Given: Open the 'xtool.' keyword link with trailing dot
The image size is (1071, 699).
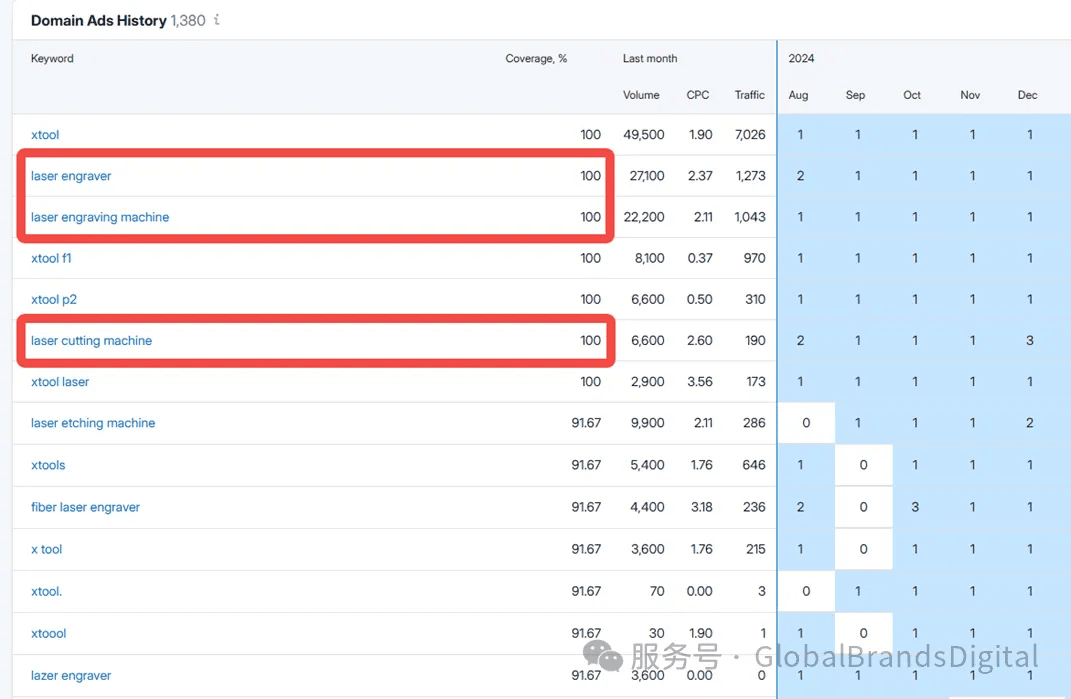Looking at the screenshot, I should point(46,591).
